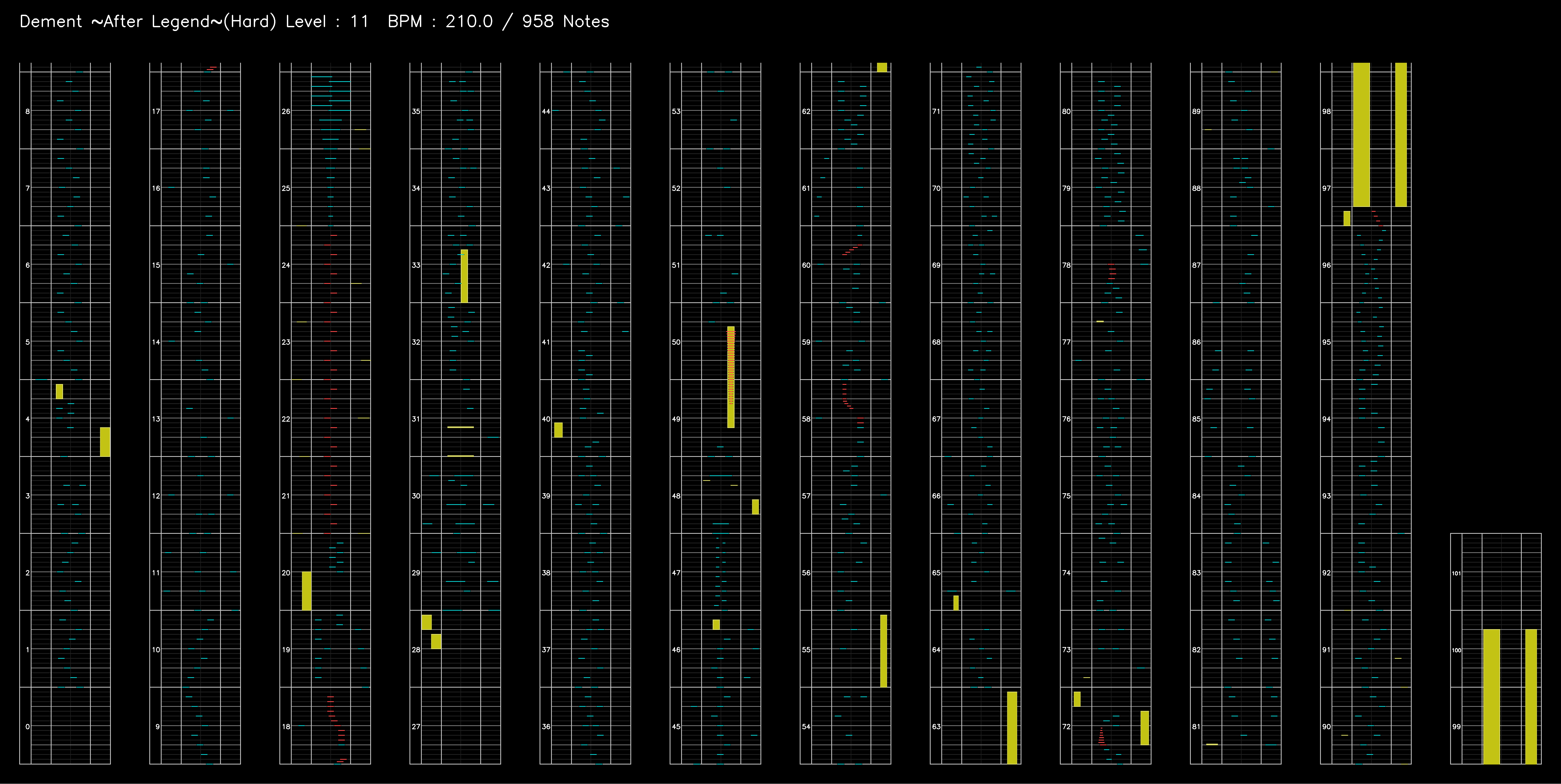
Task: Click the 'Level : 11' text
Action: [327, 22]
